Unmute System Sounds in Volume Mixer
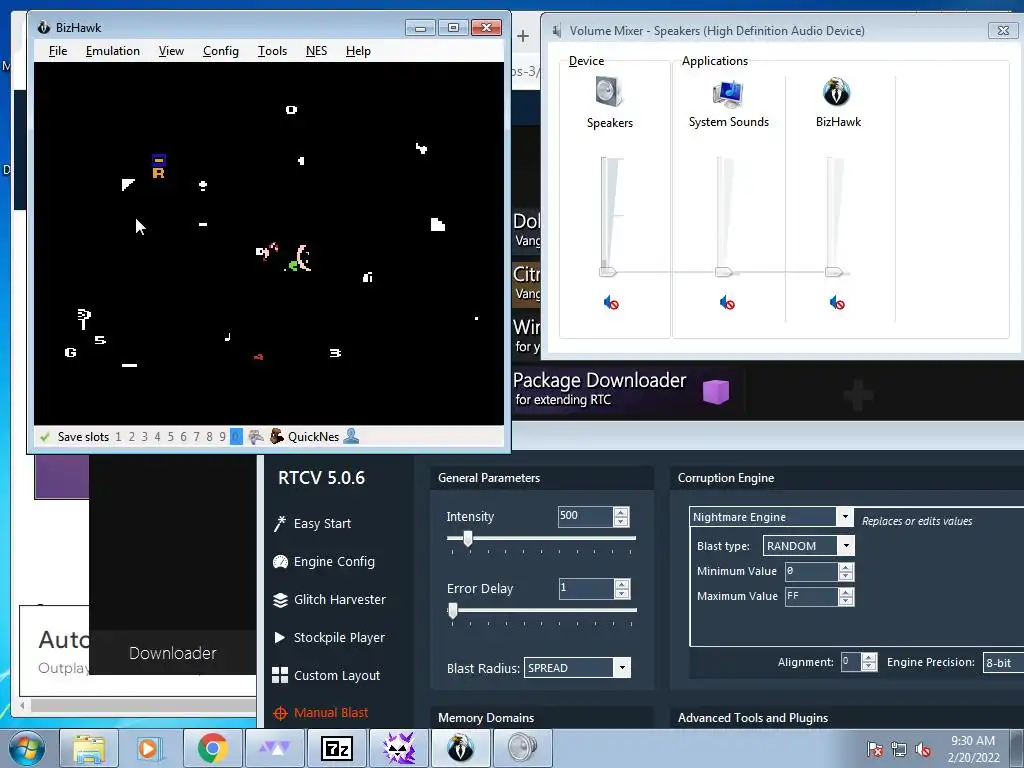 [727, 302]
